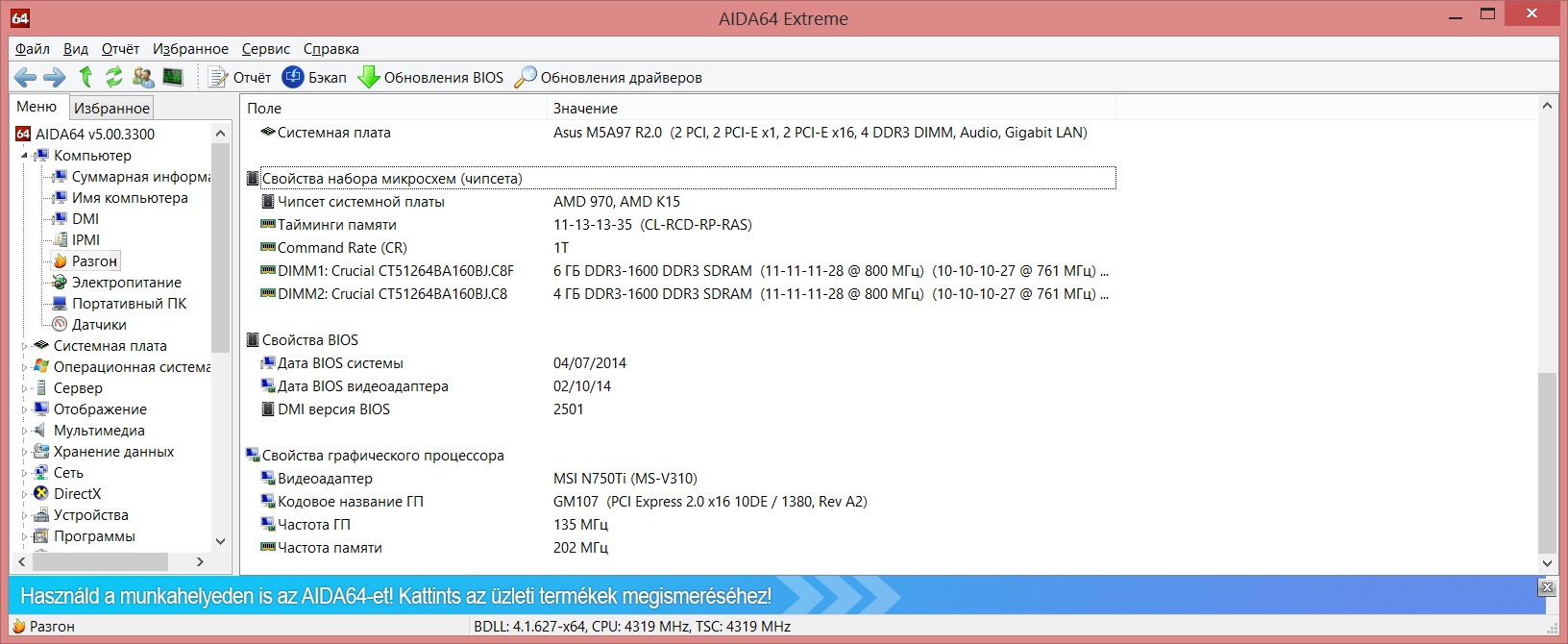
Task: Select Чипсет системной платы row
Action: click(680, 202)
